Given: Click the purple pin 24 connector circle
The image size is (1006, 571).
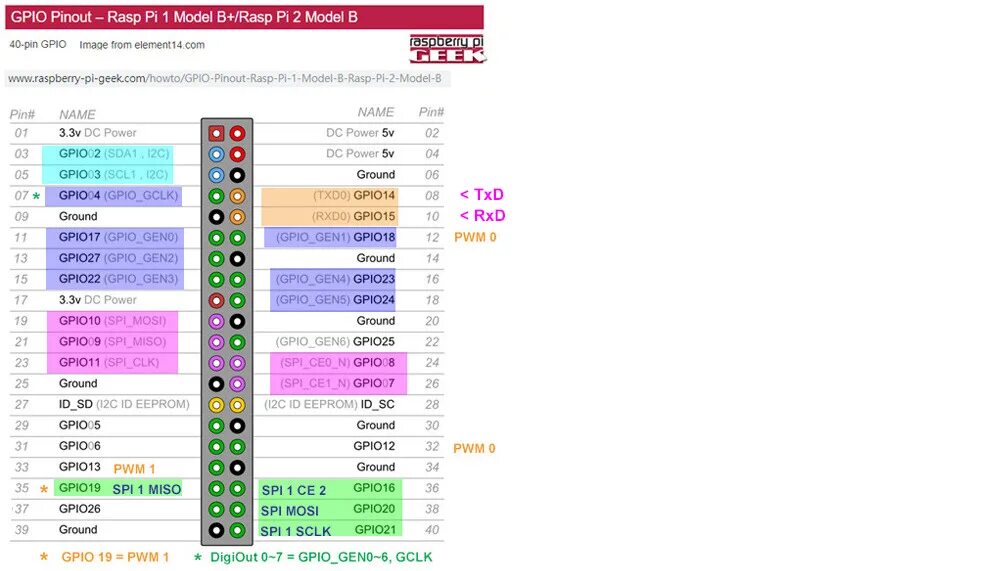Looking at the screenshot, I should pos(237,363).
